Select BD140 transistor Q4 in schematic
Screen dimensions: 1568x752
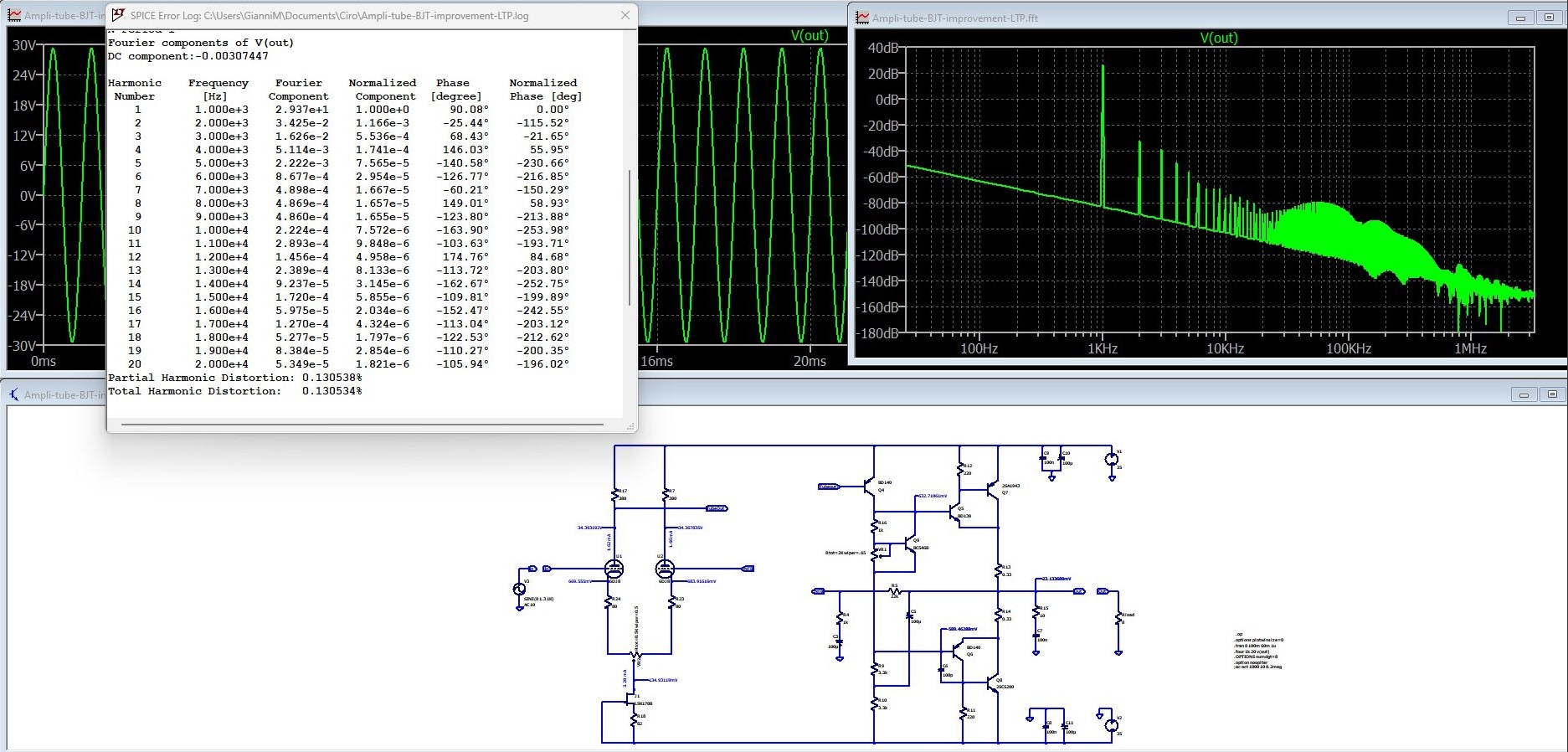871,487
